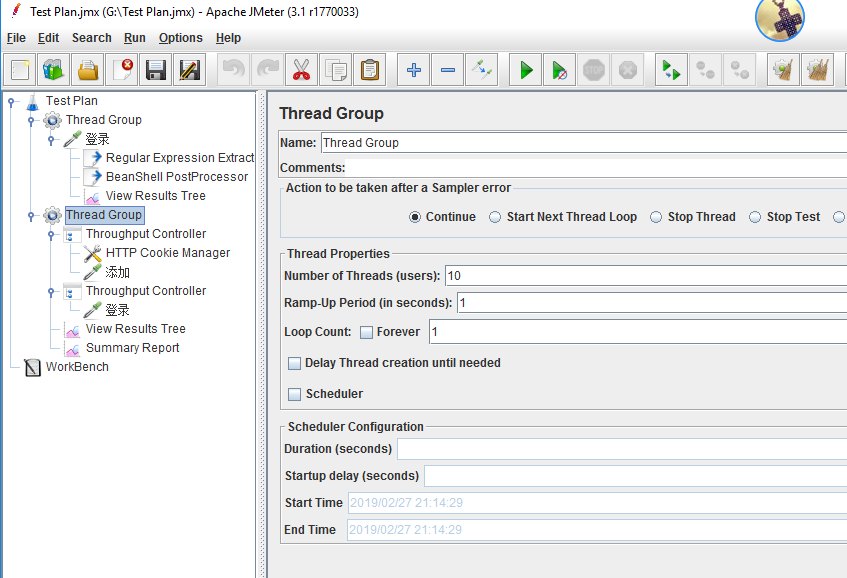The width and height of the screenshot is (847, 578).
Task: Open the Options menu
Action: click(x=181, y=38)
